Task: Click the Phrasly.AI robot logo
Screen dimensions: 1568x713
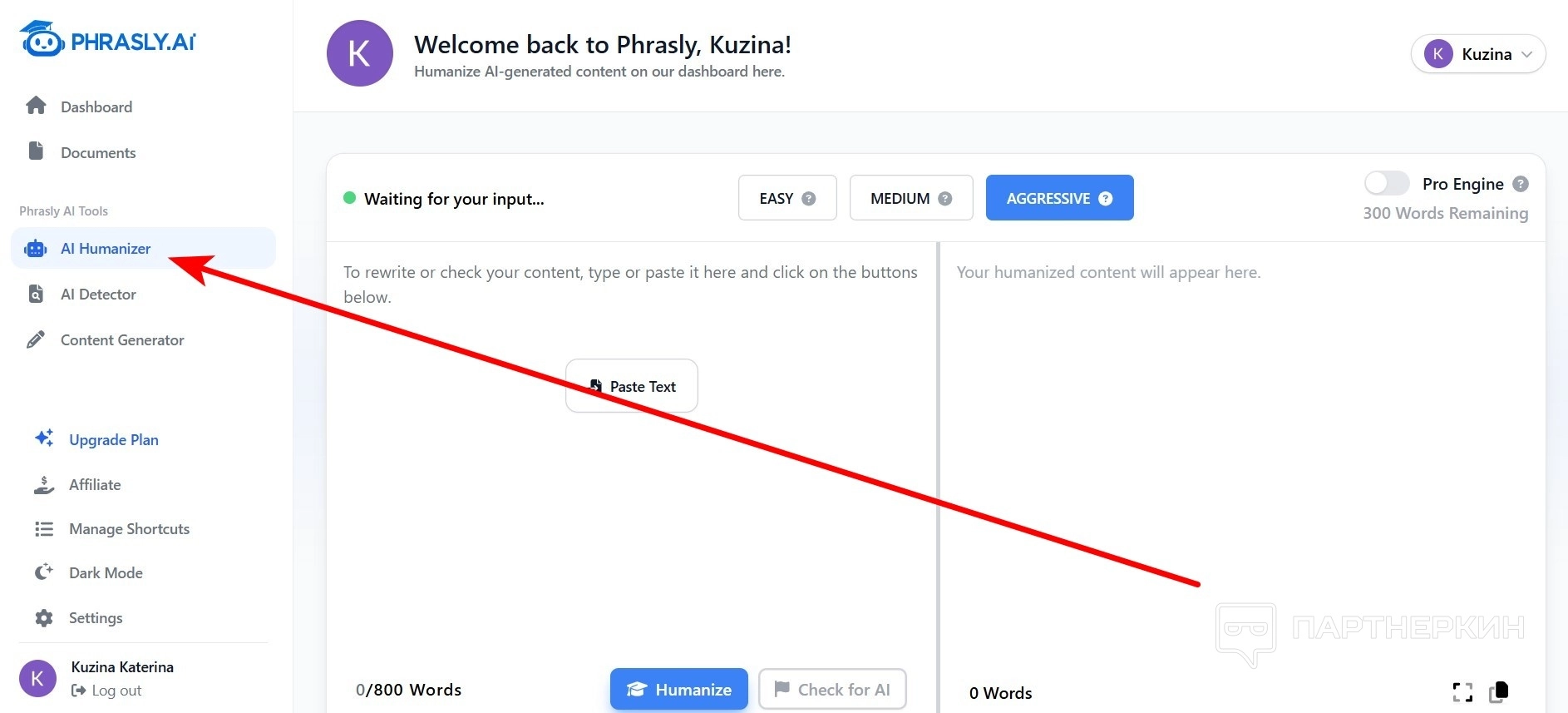Action: tap(43, 40)
